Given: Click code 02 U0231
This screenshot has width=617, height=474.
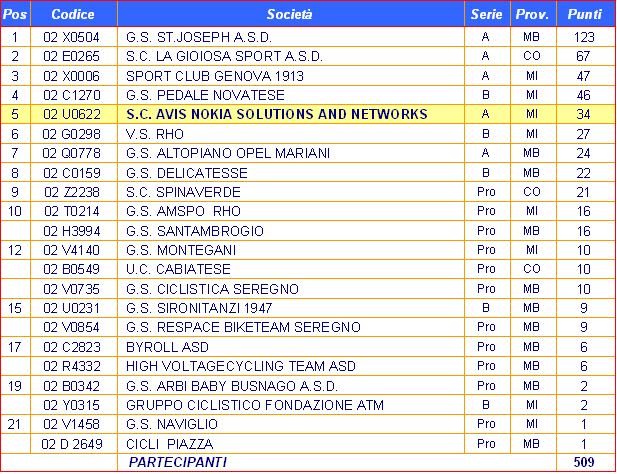Looking at the screenshot, I should pyautogui.click(x=72, y=308).
